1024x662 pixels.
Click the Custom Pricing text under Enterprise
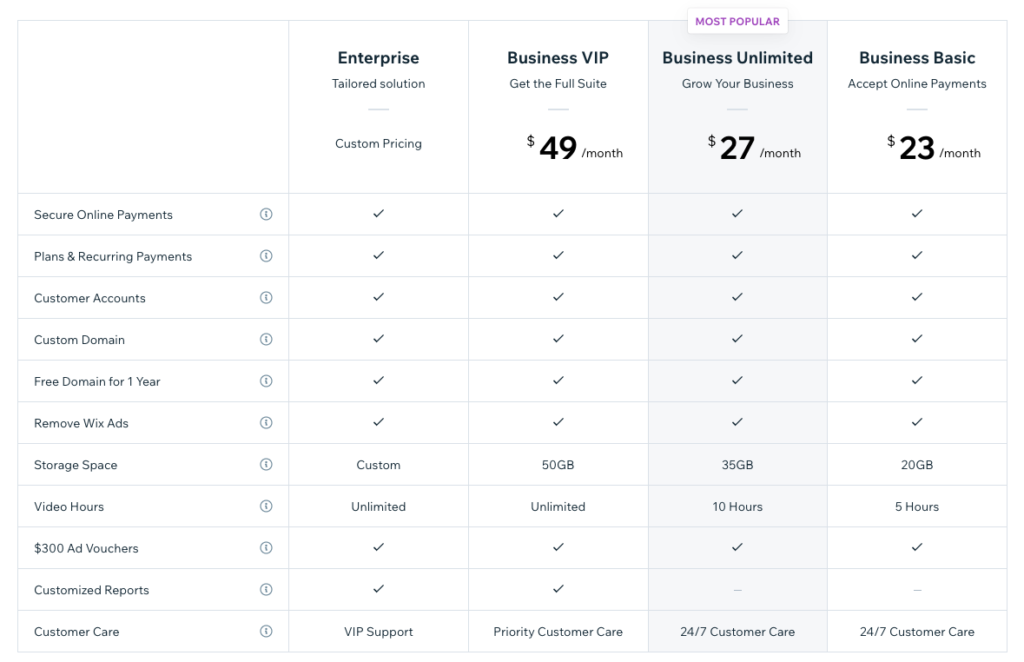point(378,143)
